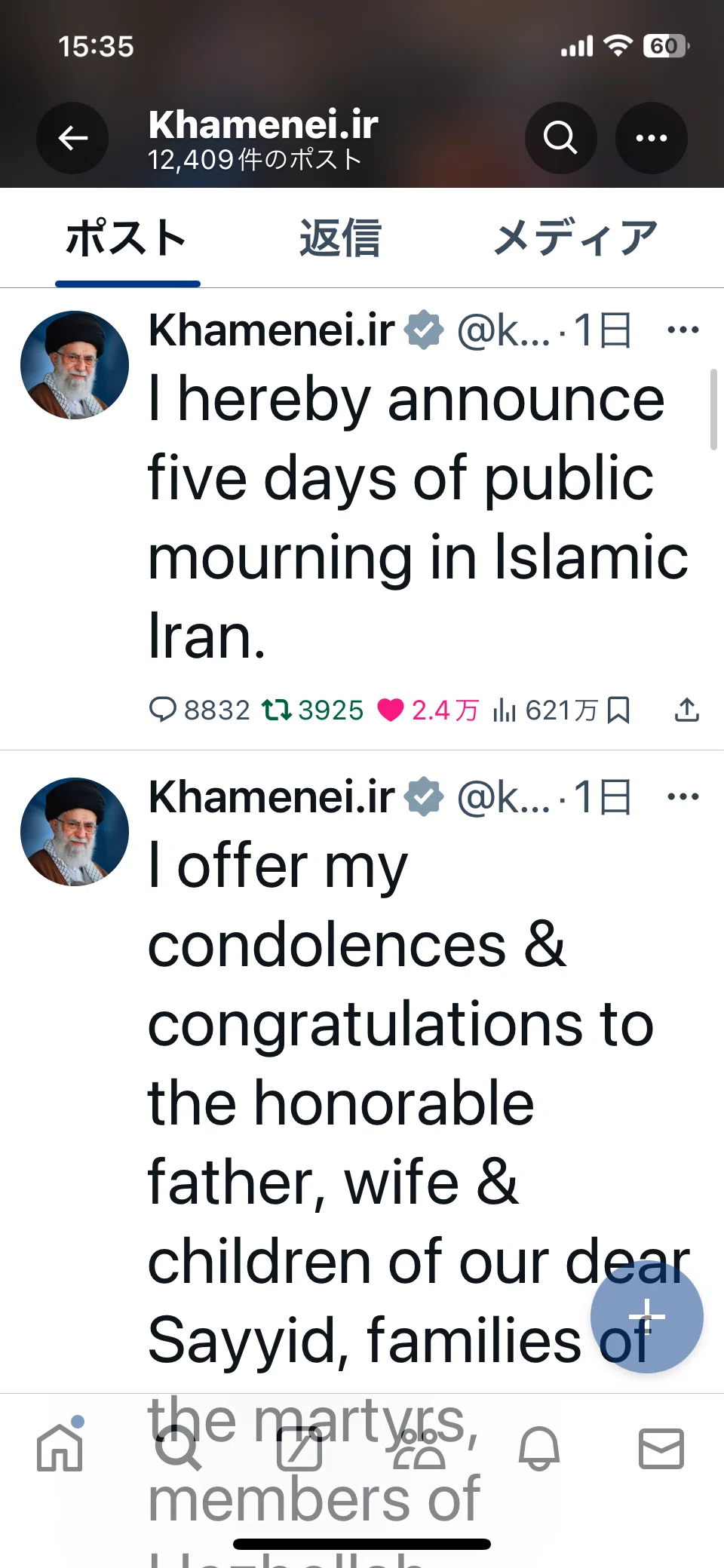
Task: View analytics of the mourning post
Action: coord(545,710)
